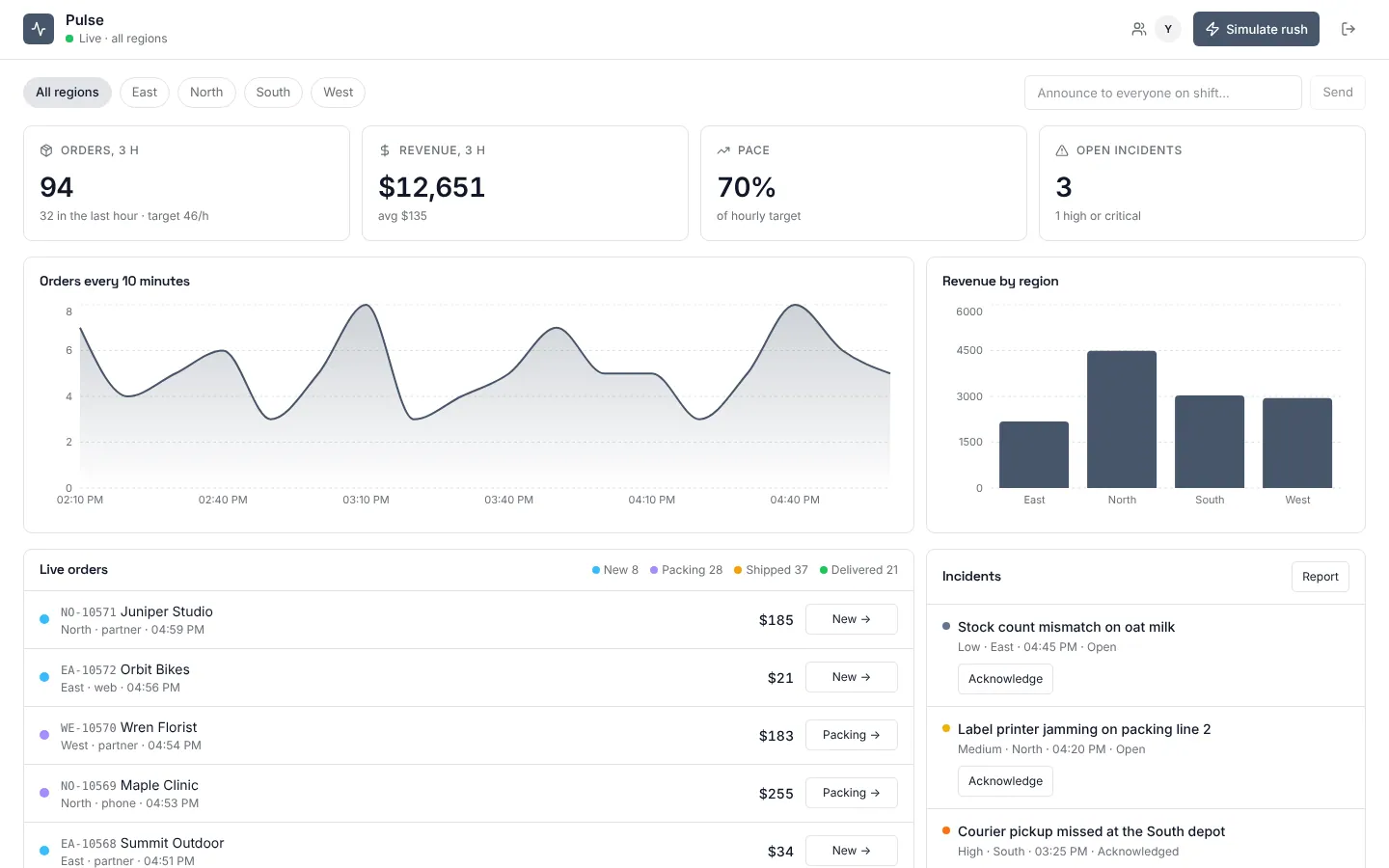Screen dimensions: 1389x868
Task: Advance Wren Florist order from Packing
Action: [852, 735]
